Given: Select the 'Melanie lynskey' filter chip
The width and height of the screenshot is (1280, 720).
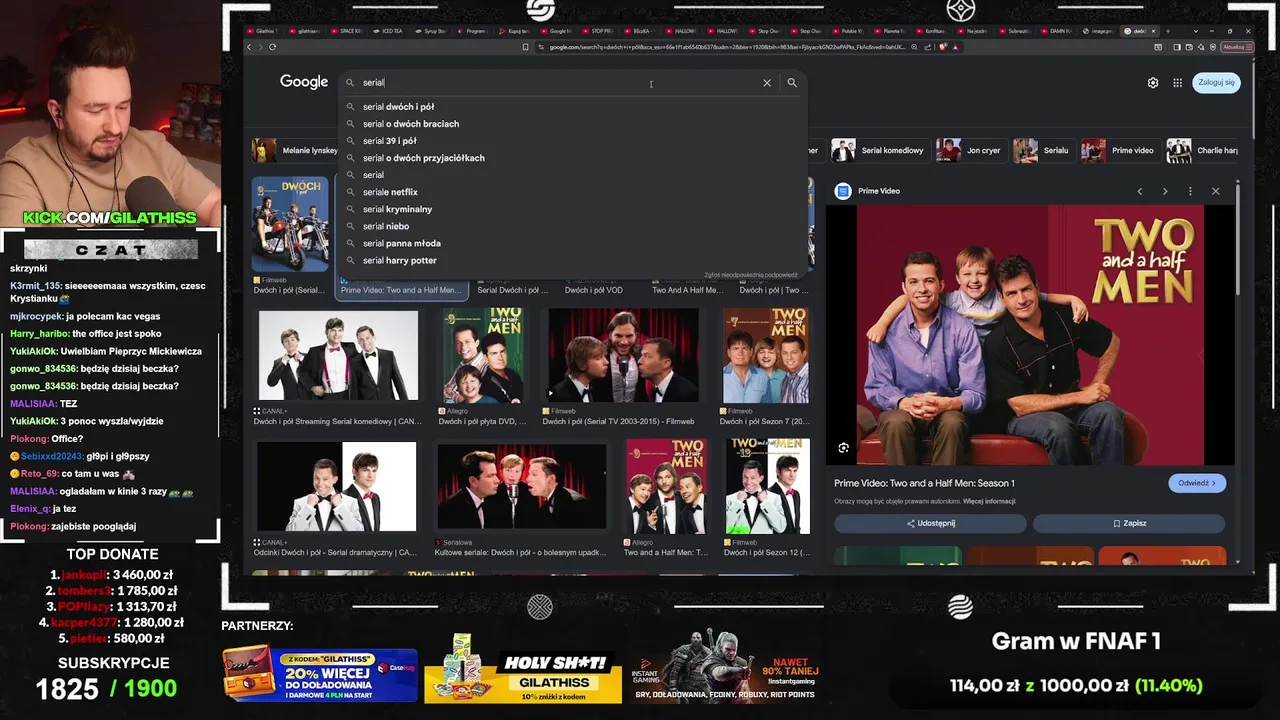Looking at the screenshot, I should click(x=296, y=151).
